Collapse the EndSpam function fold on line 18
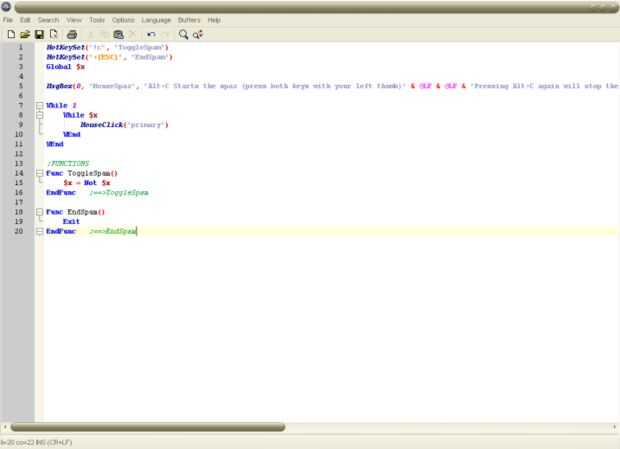This screenshot has height=449, width=620. click(x=40, y=212)
